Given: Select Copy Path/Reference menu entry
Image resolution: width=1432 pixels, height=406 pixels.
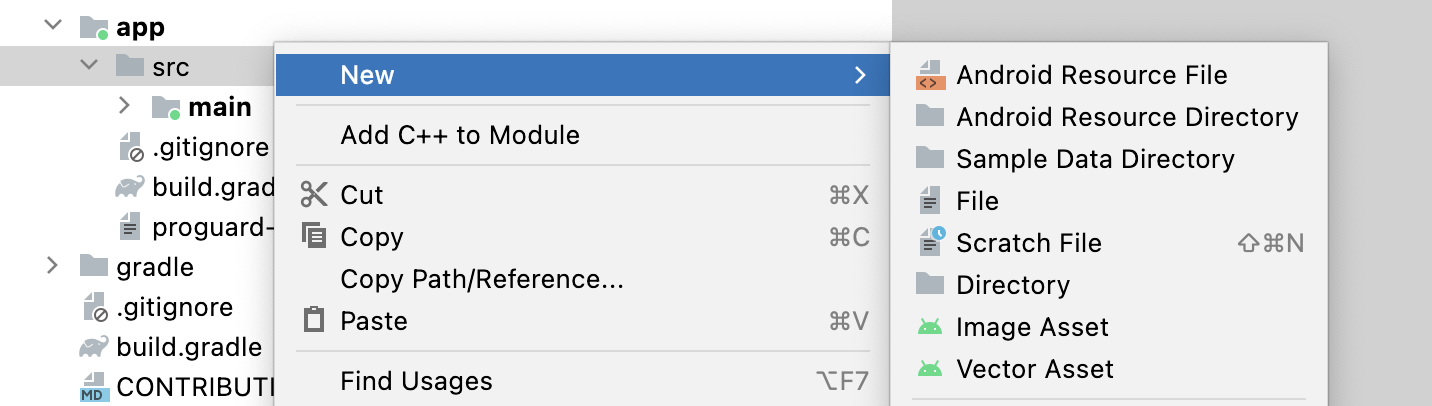Looking at the screenshot, I should click(x=482, y=279).
